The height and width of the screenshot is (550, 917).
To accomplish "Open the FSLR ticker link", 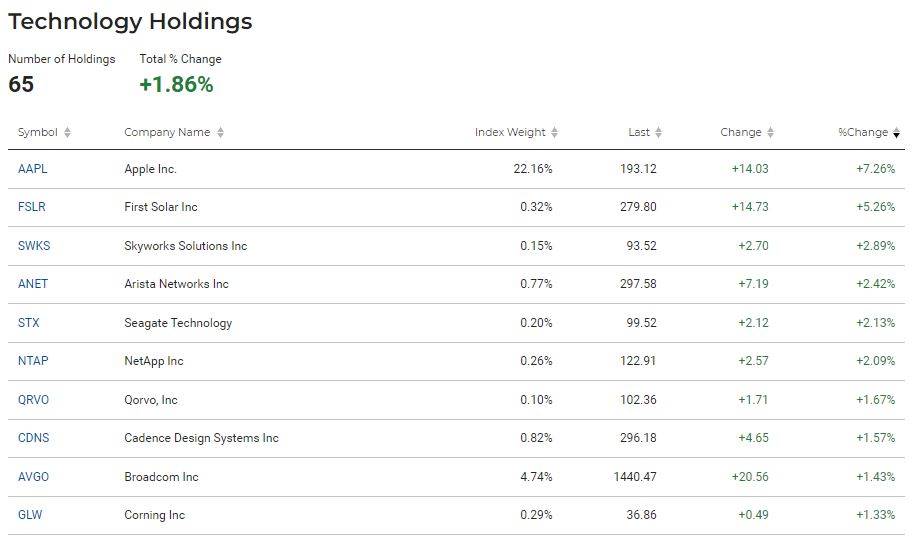I will (32, 207).
